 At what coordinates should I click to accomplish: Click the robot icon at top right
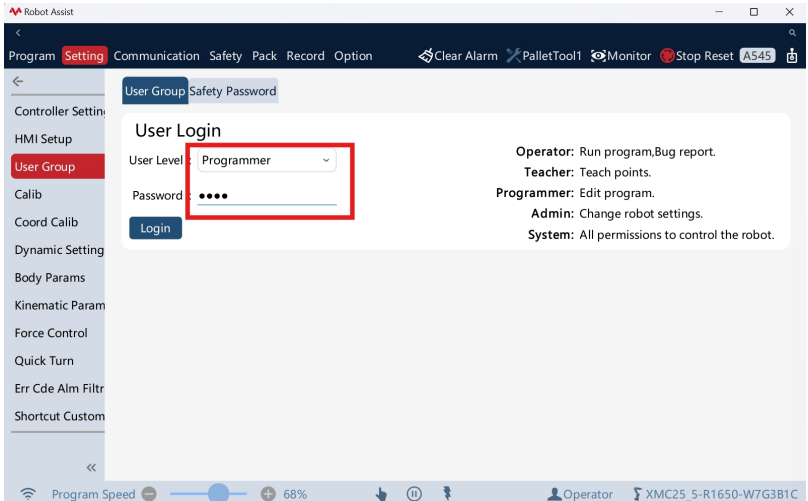tap(792, 56)
